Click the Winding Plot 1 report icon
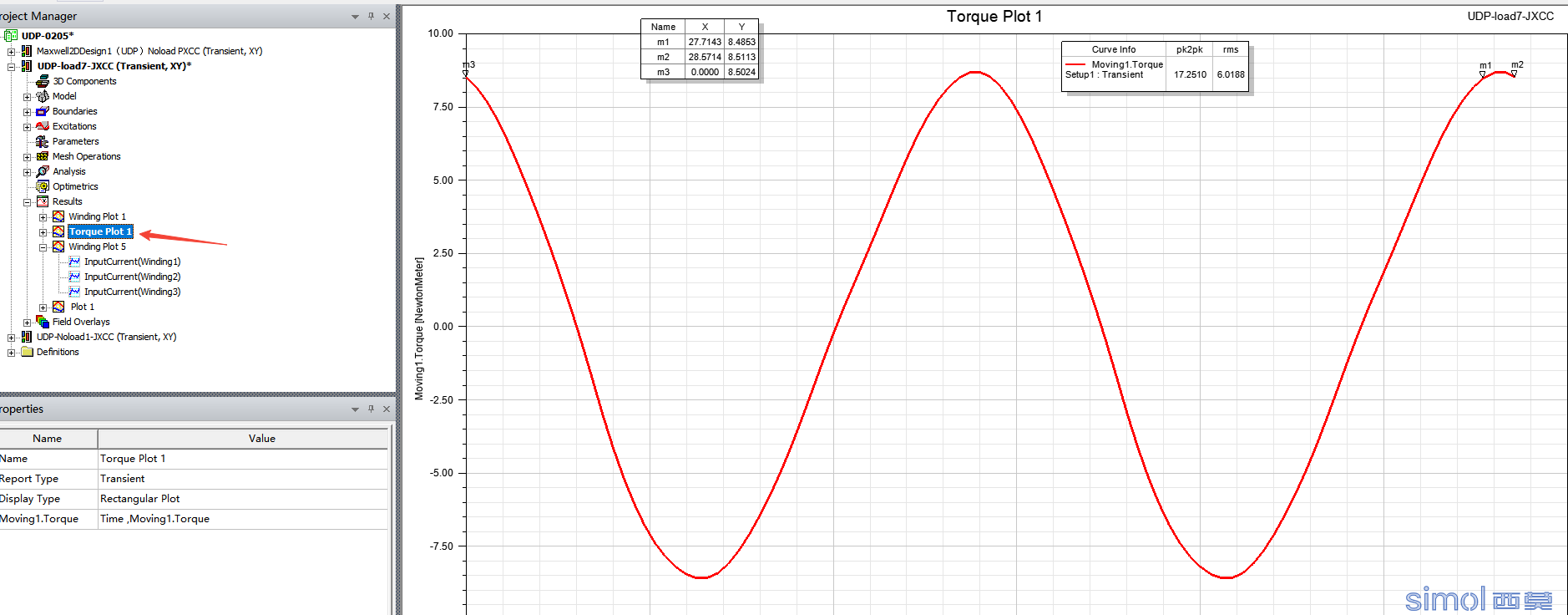The image size is (1568, 615). [x=58, y=216]
